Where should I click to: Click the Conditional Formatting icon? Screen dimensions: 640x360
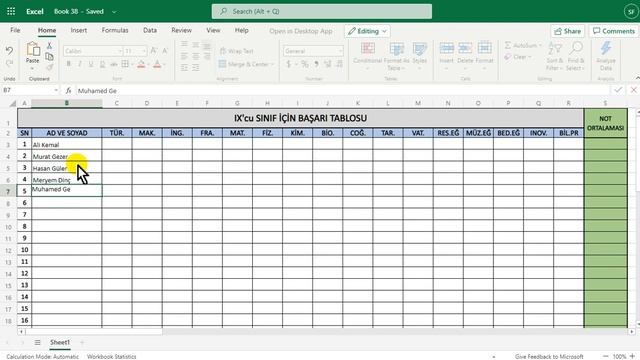pyautogui.click(x=368, y=49)
